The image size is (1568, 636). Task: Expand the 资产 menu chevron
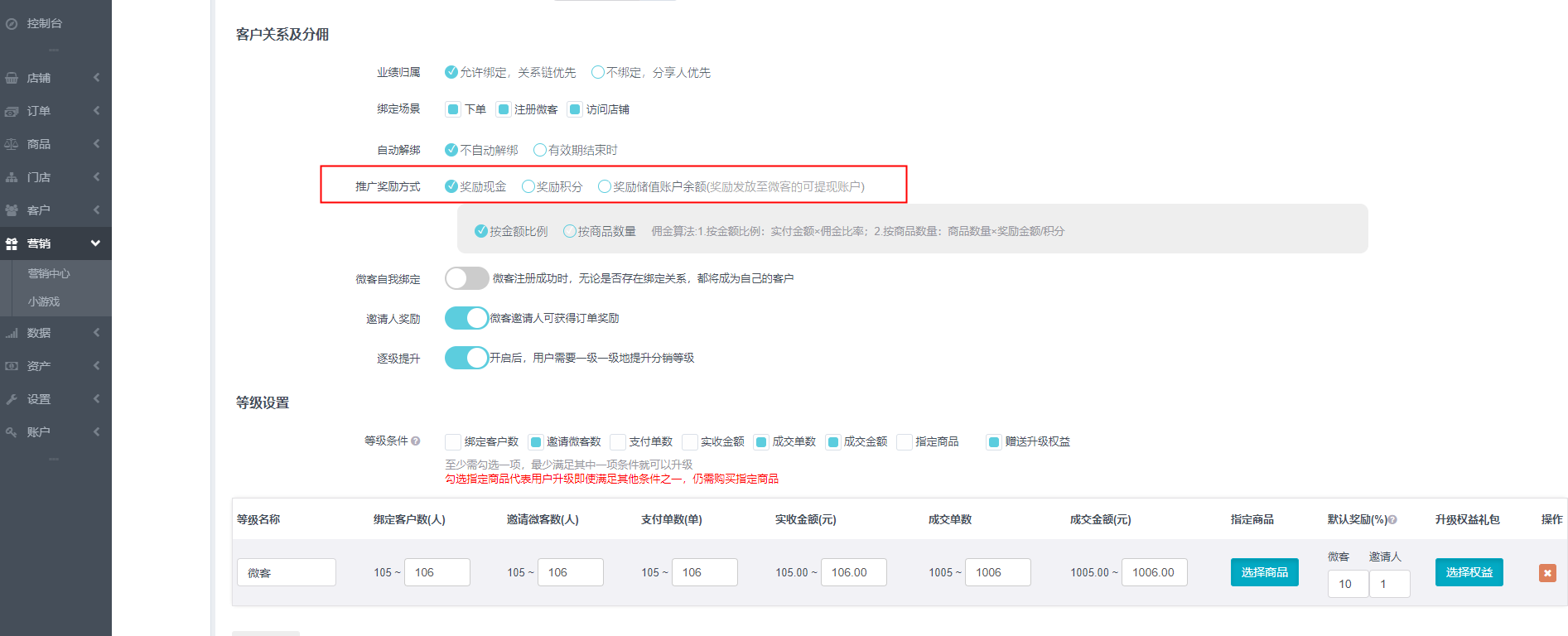click(96, 366)
